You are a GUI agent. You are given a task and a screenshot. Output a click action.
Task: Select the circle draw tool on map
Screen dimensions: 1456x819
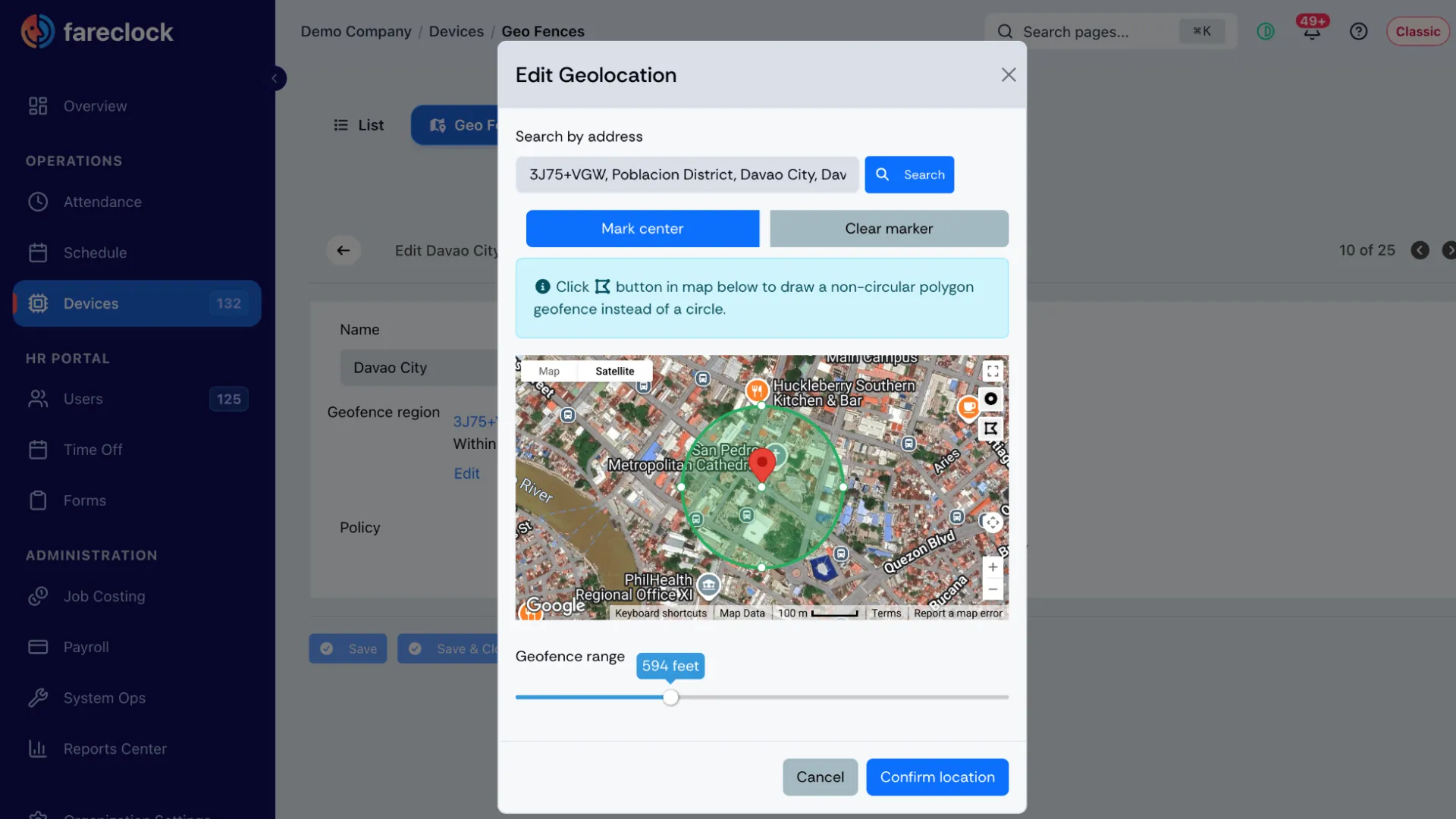point(991,399)
